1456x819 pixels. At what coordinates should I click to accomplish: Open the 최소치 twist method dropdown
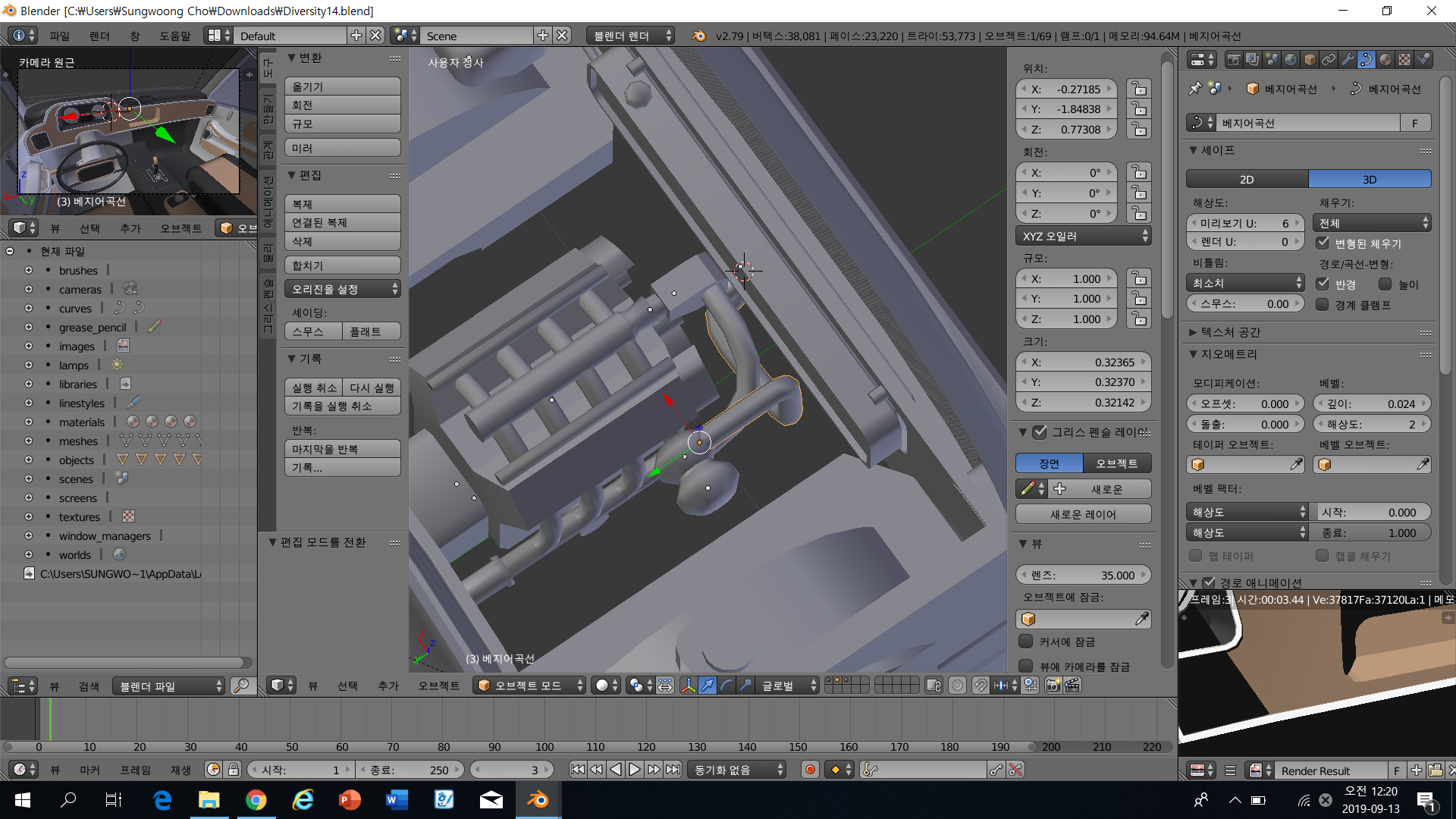[1245, 283]
